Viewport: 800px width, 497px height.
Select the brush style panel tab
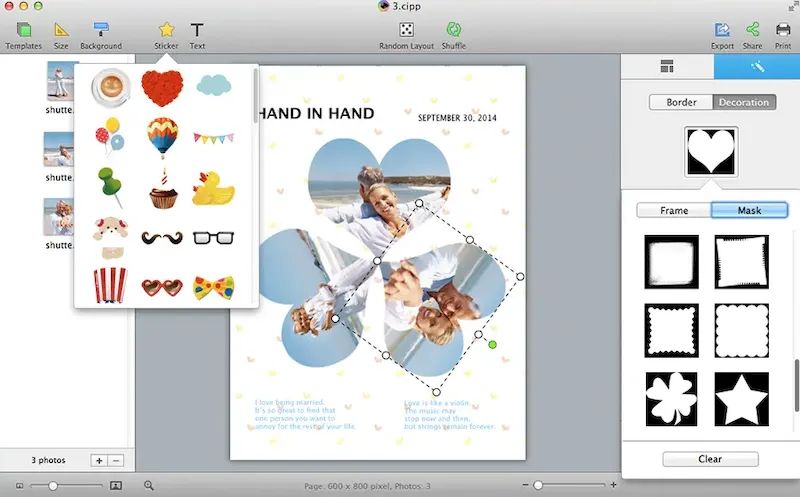(757, 66)
